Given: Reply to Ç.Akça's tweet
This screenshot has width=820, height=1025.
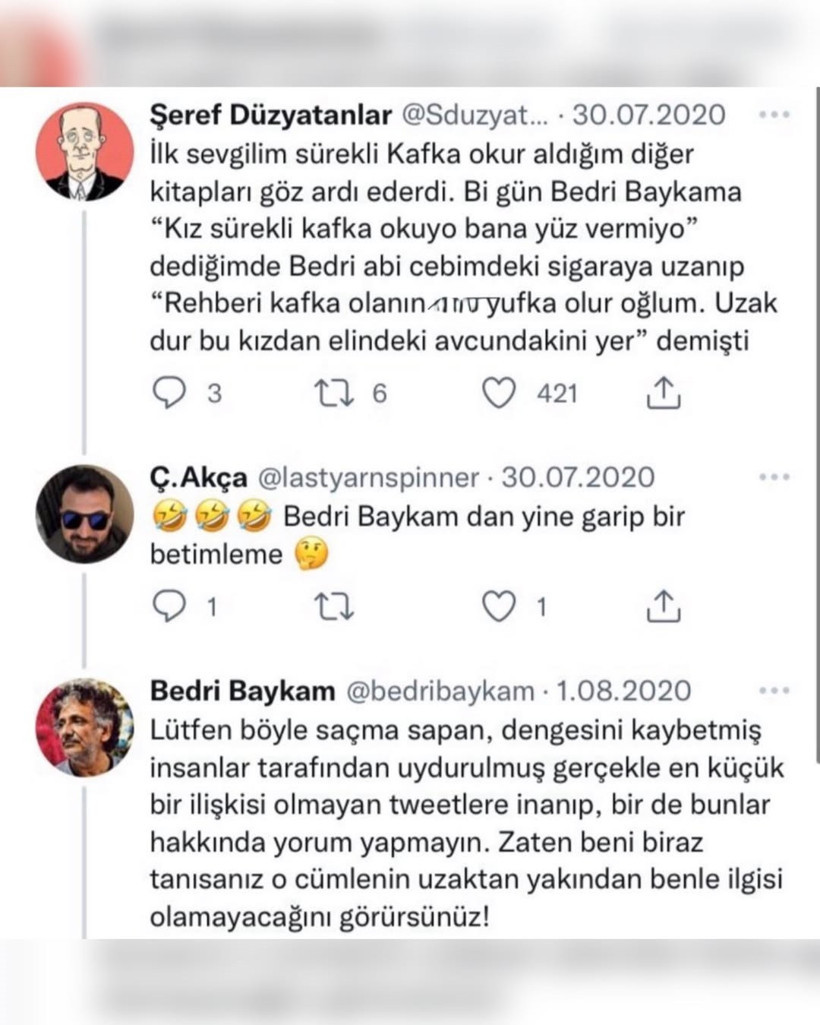Looking at the screenshot, I should pyautogui.click(x=170, y=606).
